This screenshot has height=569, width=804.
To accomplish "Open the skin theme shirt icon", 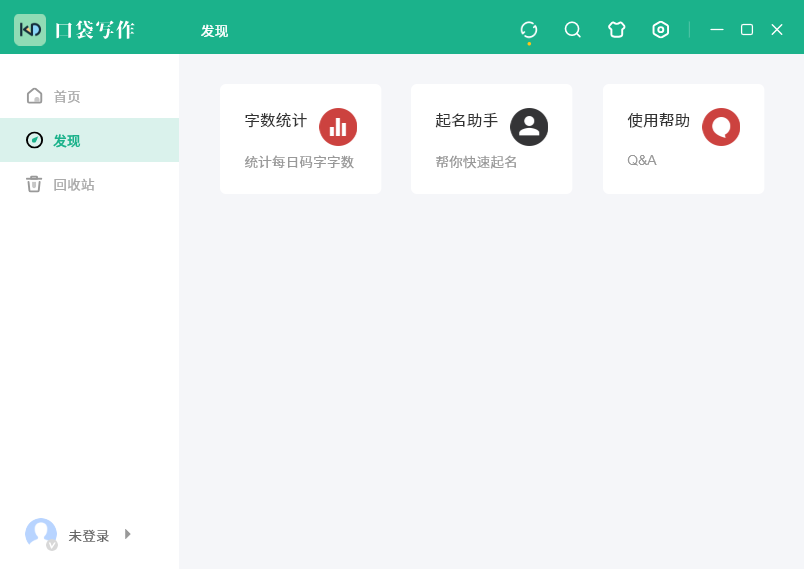I will coord(616,30).
